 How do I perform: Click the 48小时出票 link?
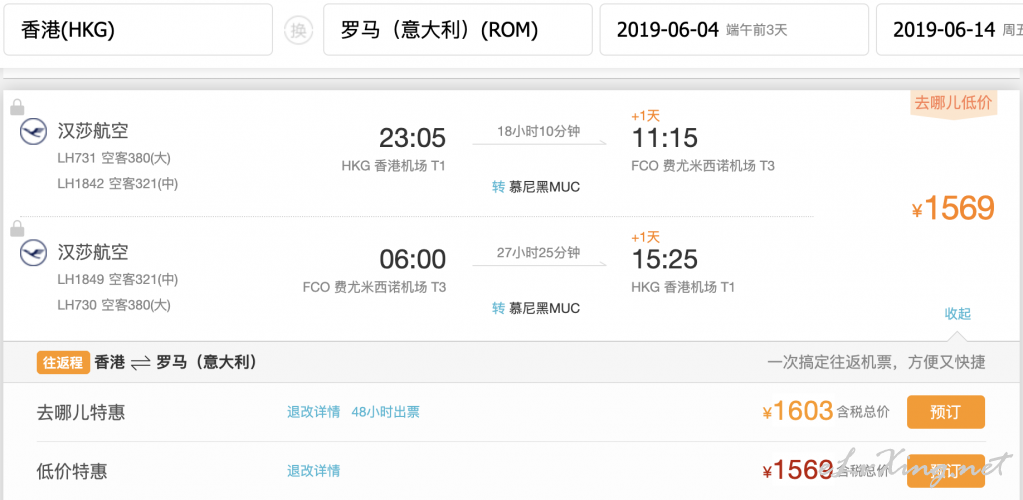click(x=385, y=412)
